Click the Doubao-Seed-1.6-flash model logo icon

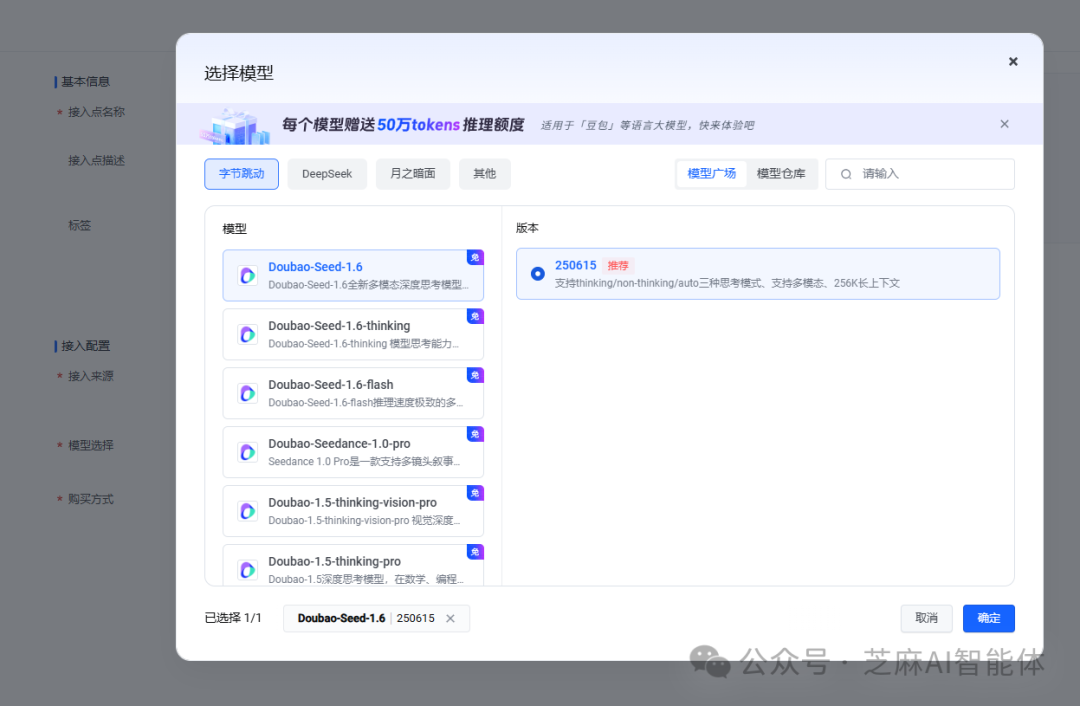pos(247,393)
